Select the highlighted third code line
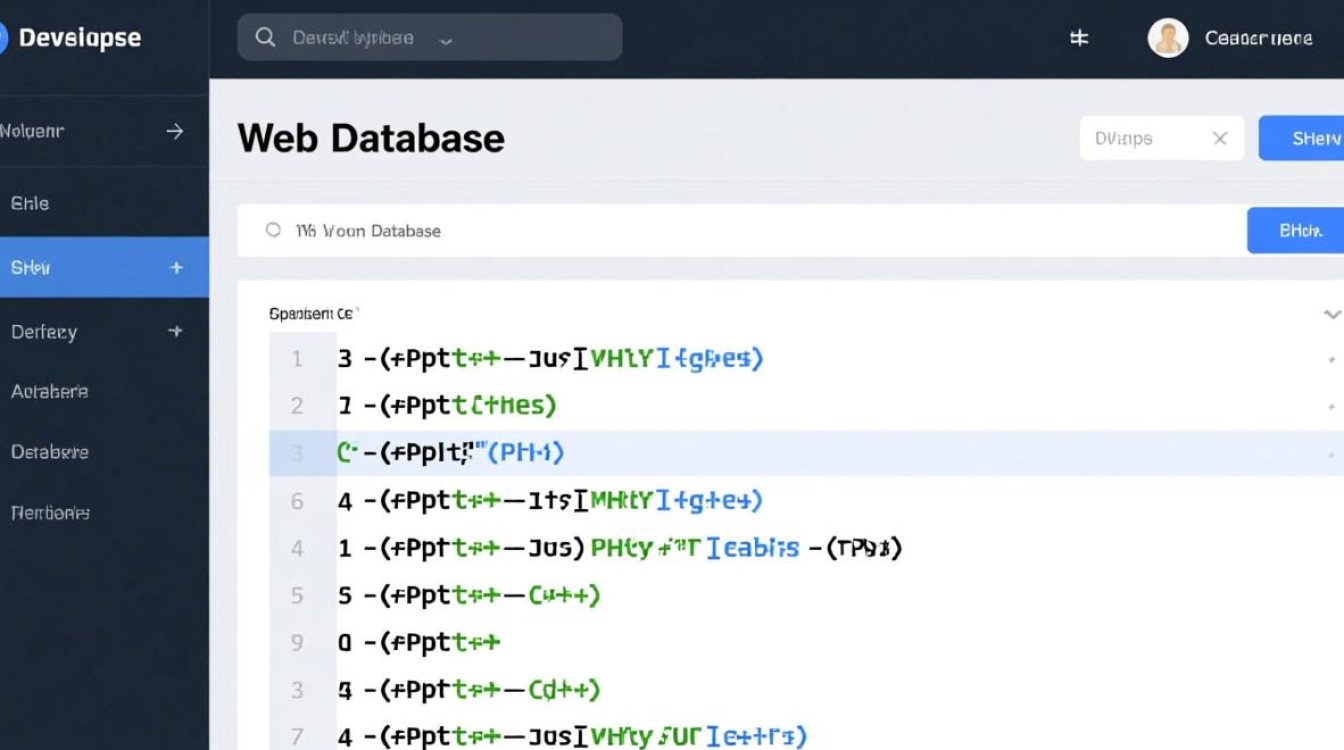The width and height of the screenshot is (1344, 750). pos(700,453)
